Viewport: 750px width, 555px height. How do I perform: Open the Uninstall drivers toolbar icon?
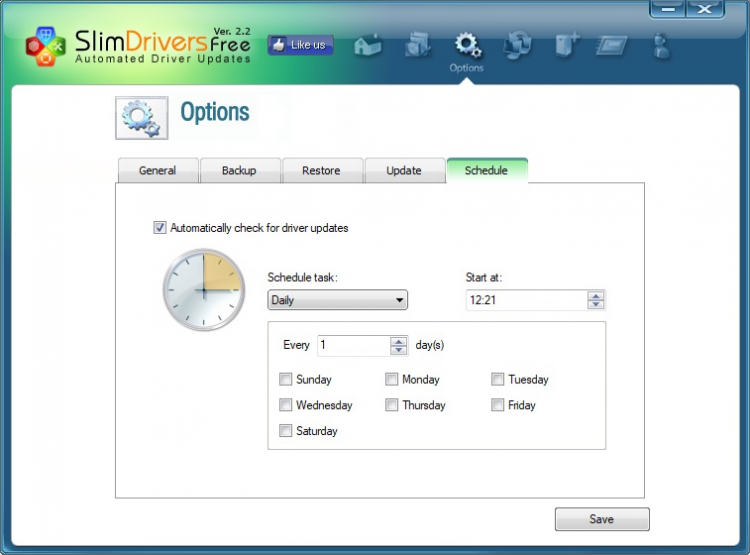tap(418, 46)
